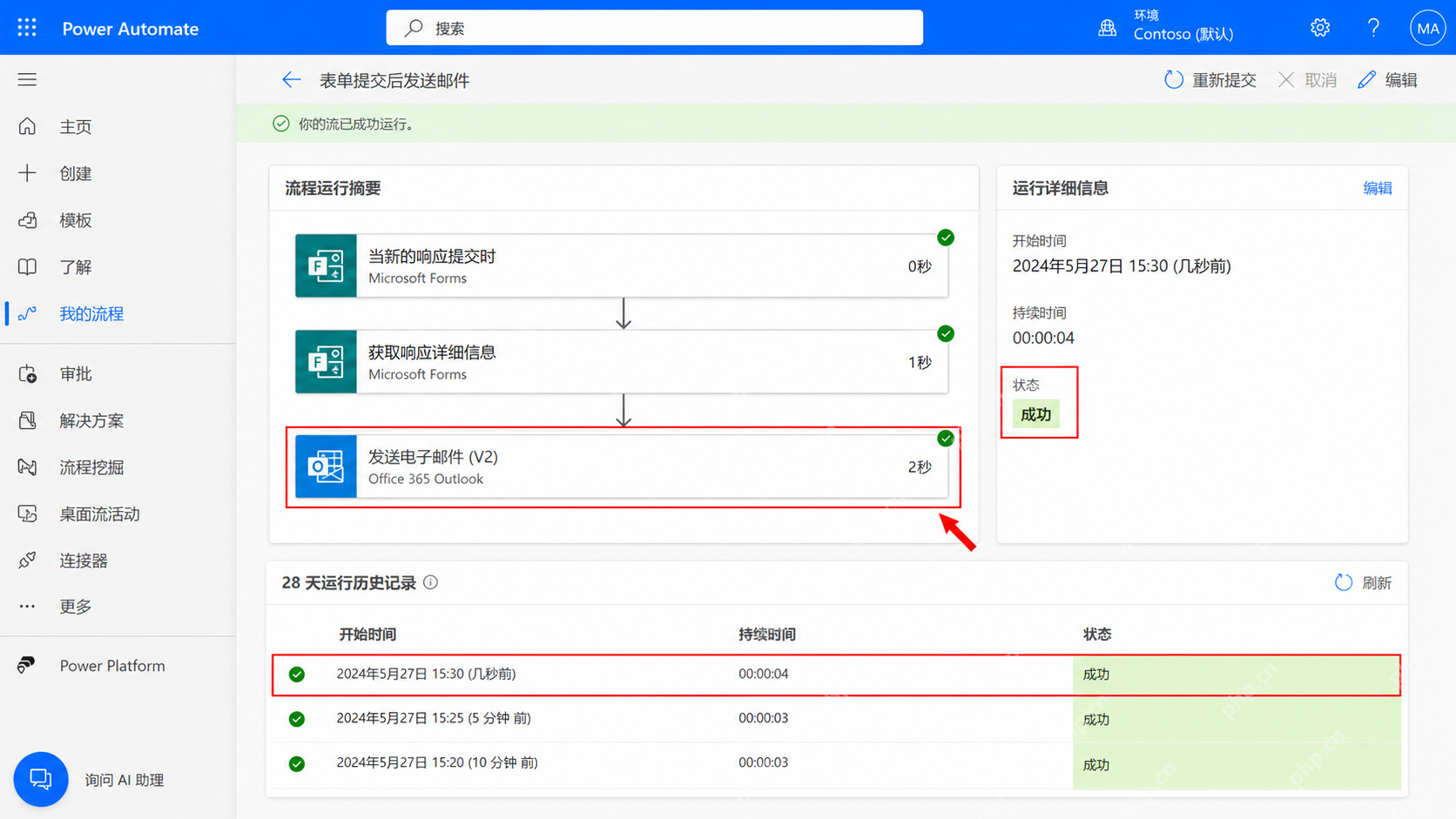Open the app launcher waffle icon
This screenshot has width=1456, height=819.
[27, 28]
